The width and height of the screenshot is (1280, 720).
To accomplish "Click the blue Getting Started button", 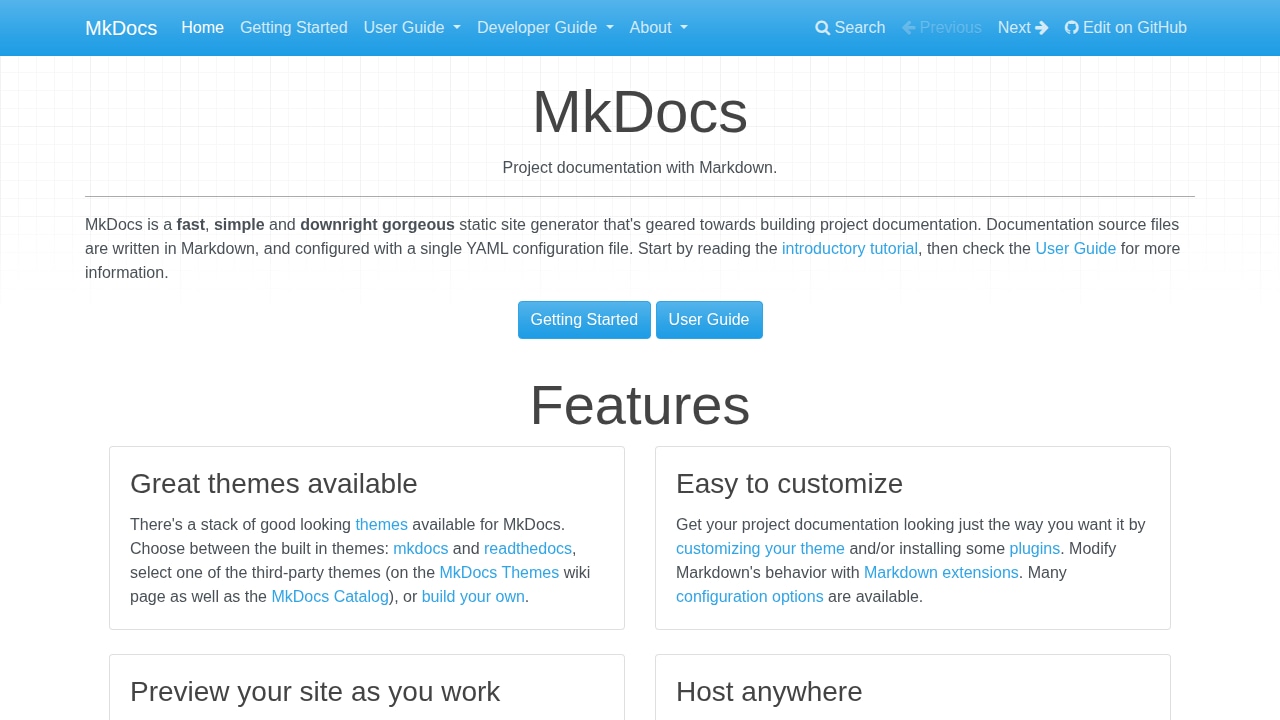I will pyautogui.click(x=584, y=320).
